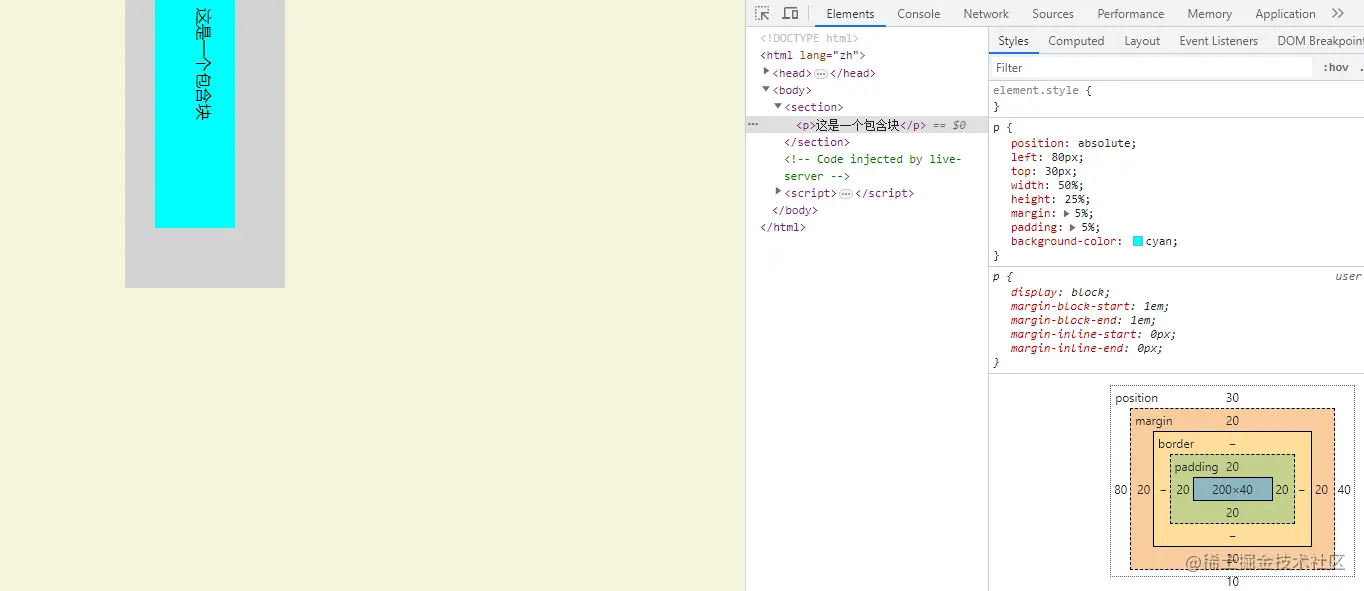Click the position top value 30
This screenshot has width=1364, height=591.
(1232, 398)
